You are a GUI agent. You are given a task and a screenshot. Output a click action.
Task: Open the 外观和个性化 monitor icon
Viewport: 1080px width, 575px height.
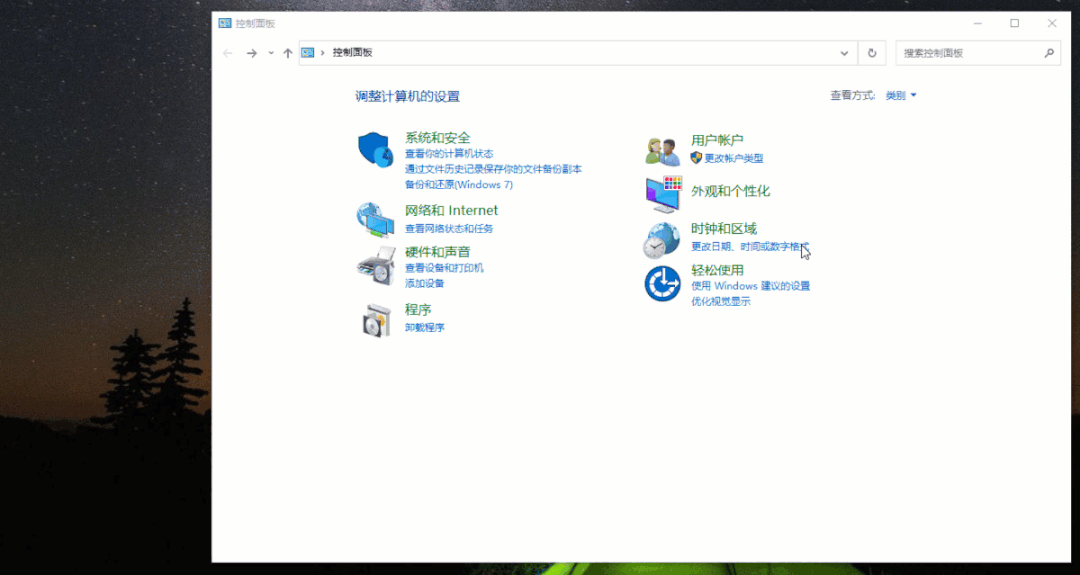(x=663, y=194)
